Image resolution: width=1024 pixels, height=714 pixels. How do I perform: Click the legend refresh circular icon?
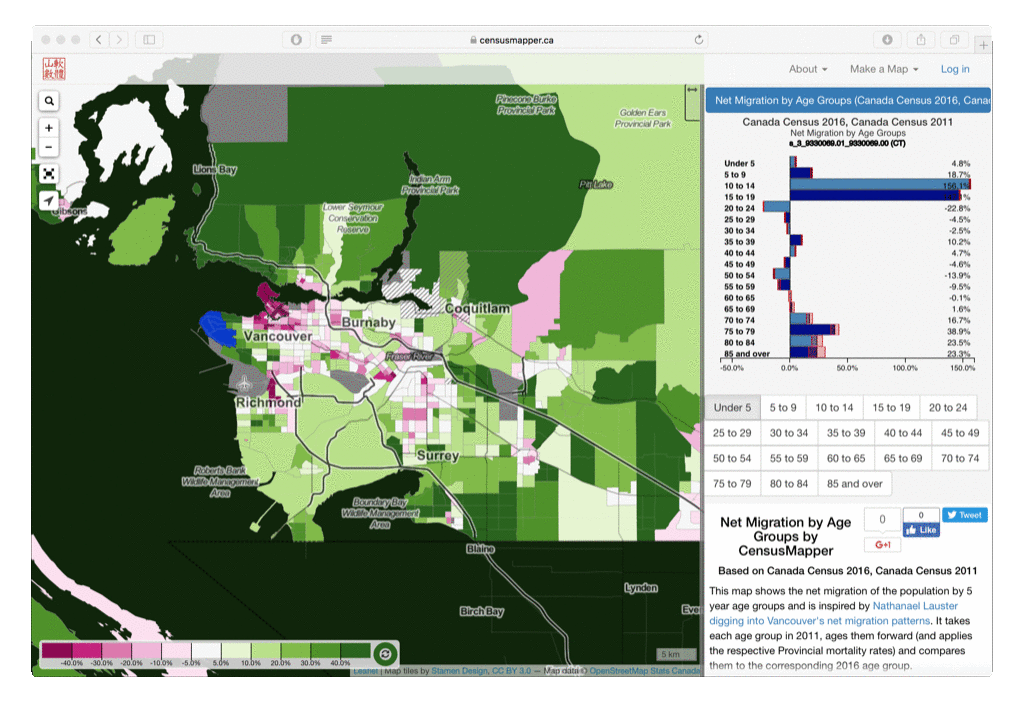click(x=385, y=653)
